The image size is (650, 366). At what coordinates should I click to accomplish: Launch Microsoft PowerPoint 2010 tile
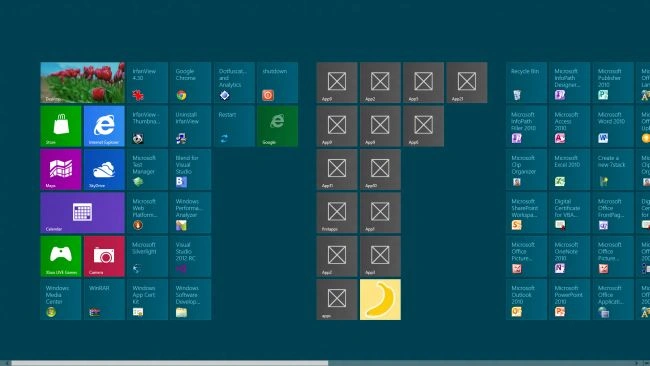pyautogui.click(x=570, y=300)
